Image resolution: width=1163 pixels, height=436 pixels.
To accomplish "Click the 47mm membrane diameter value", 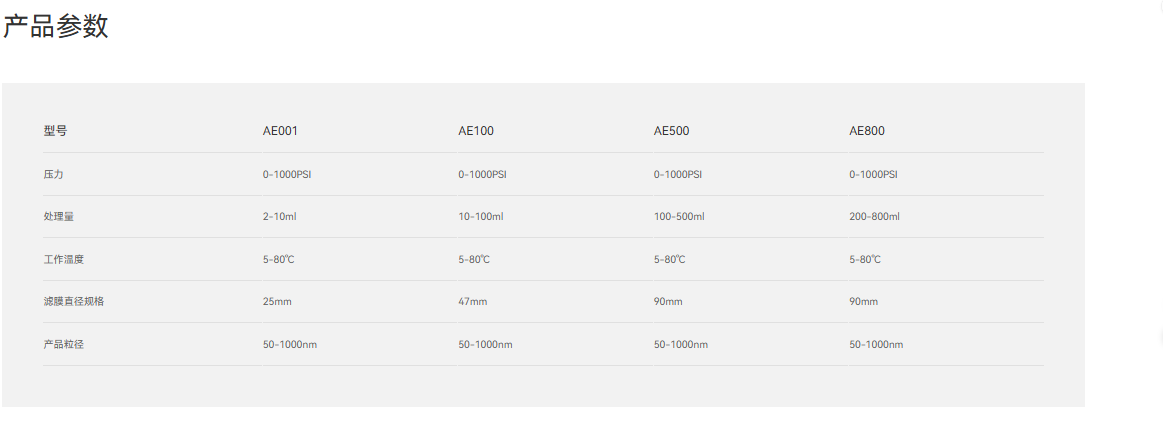I will 473,302.
